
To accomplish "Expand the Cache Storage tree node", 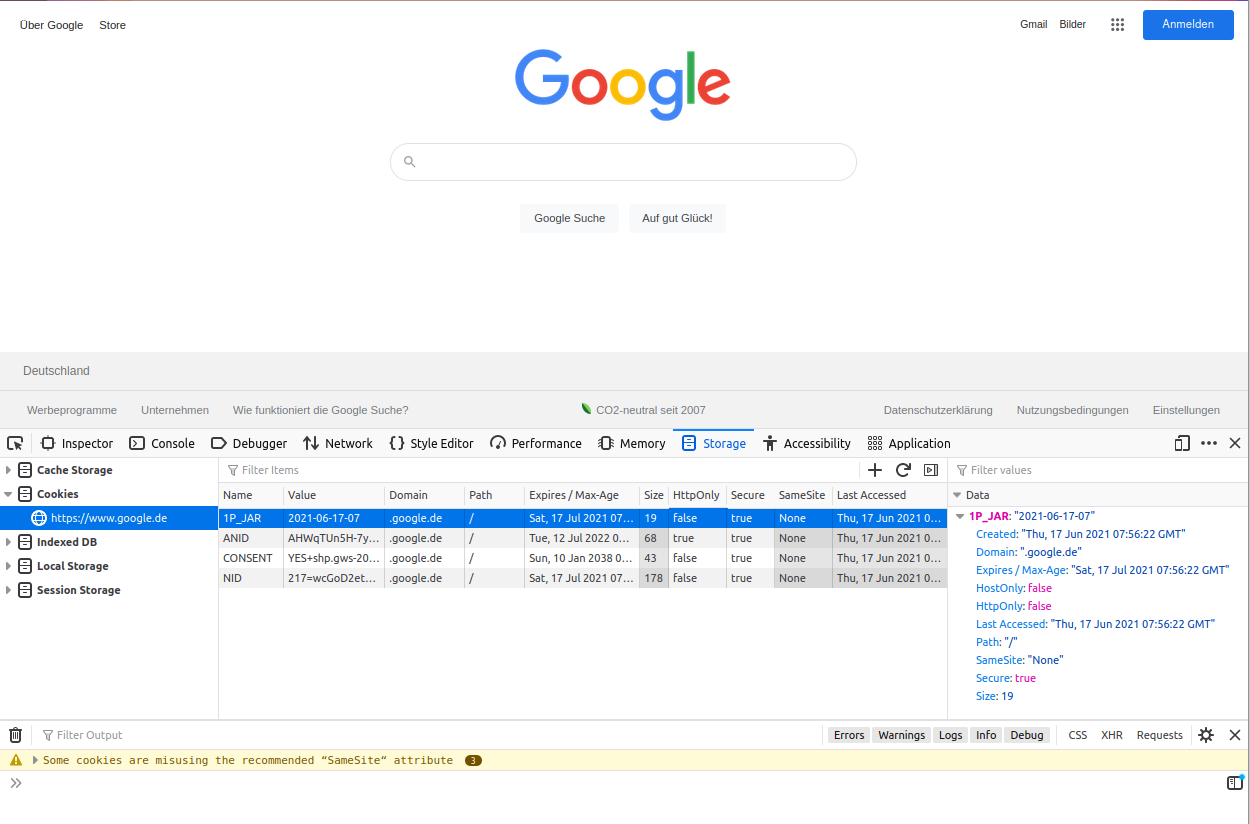I will pos(9,470).
